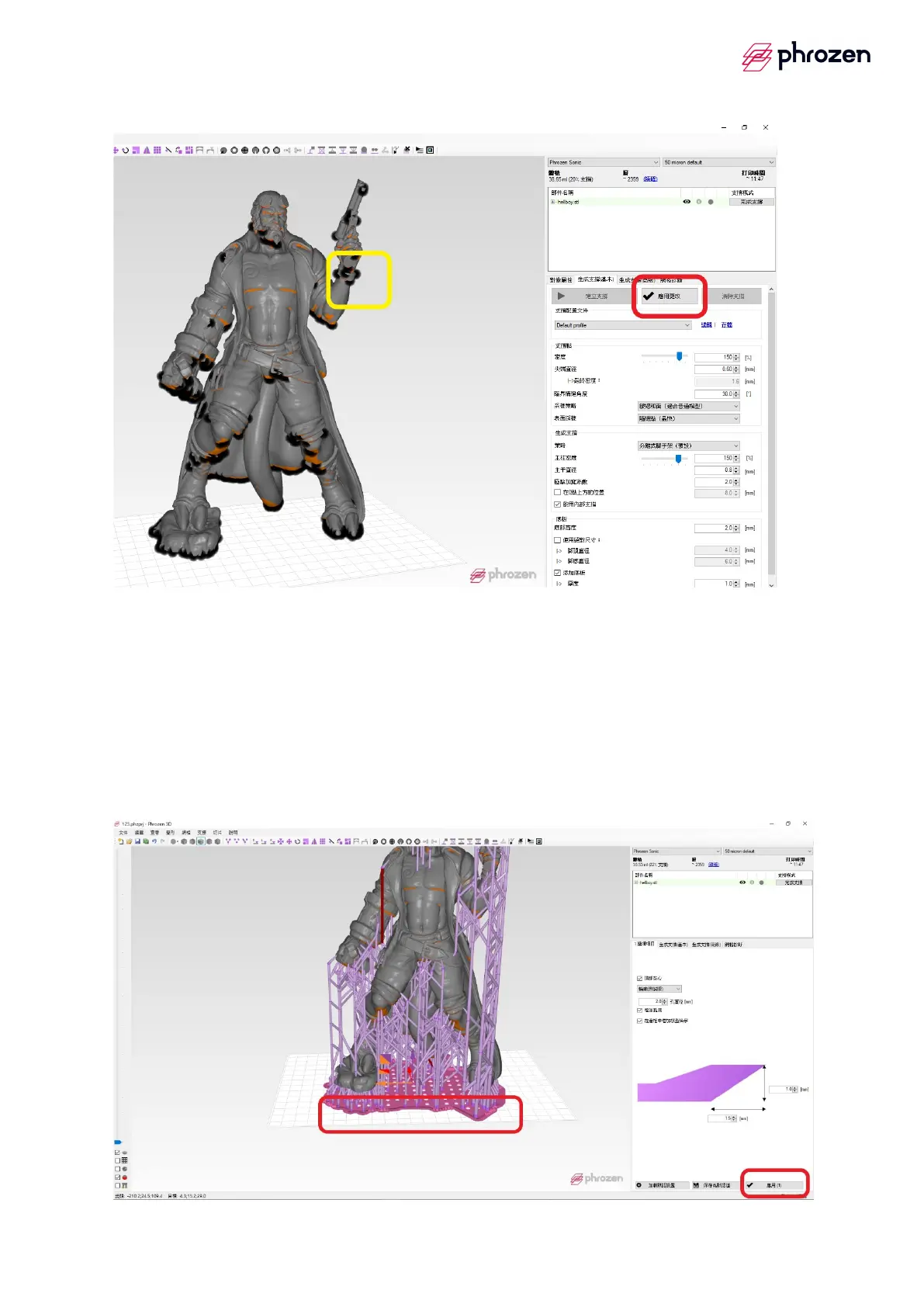The height and width of the screenshot is (1307, 924).
Task: Open the Phrozen Sonic printer dropdown in upper window
Action: (604, 162)
